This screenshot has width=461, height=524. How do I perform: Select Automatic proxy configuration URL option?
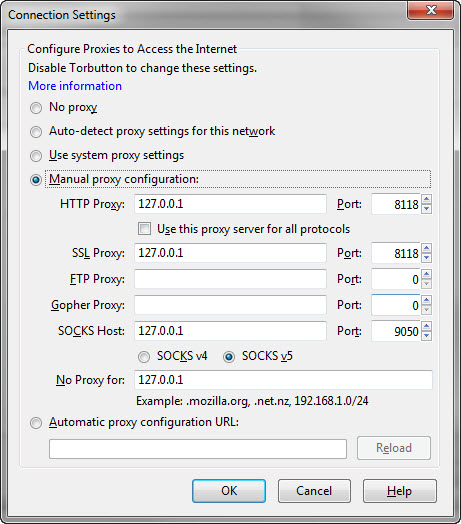point(36,423)
